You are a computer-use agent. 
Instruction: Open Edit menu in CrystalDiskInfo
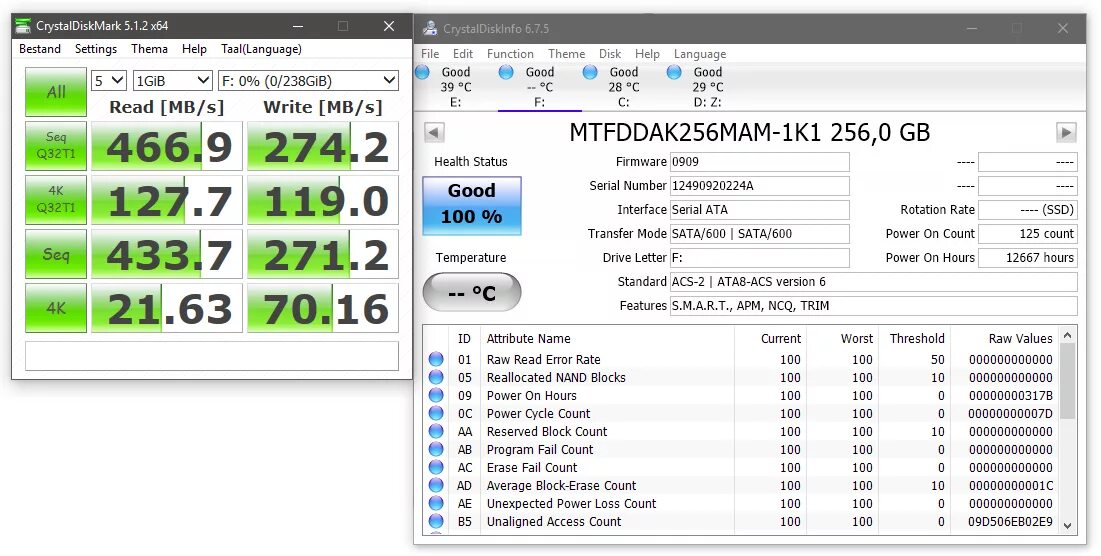463,54
